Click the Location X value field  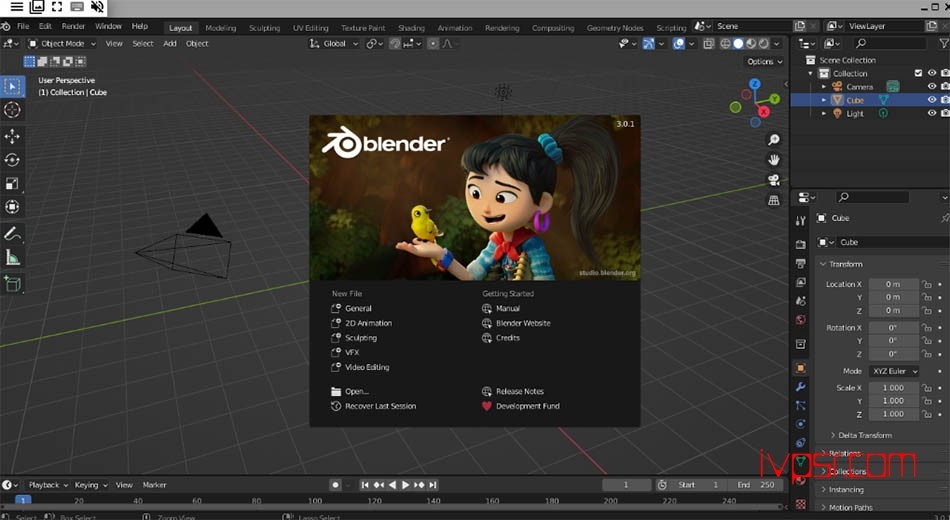tap(894, 284)
